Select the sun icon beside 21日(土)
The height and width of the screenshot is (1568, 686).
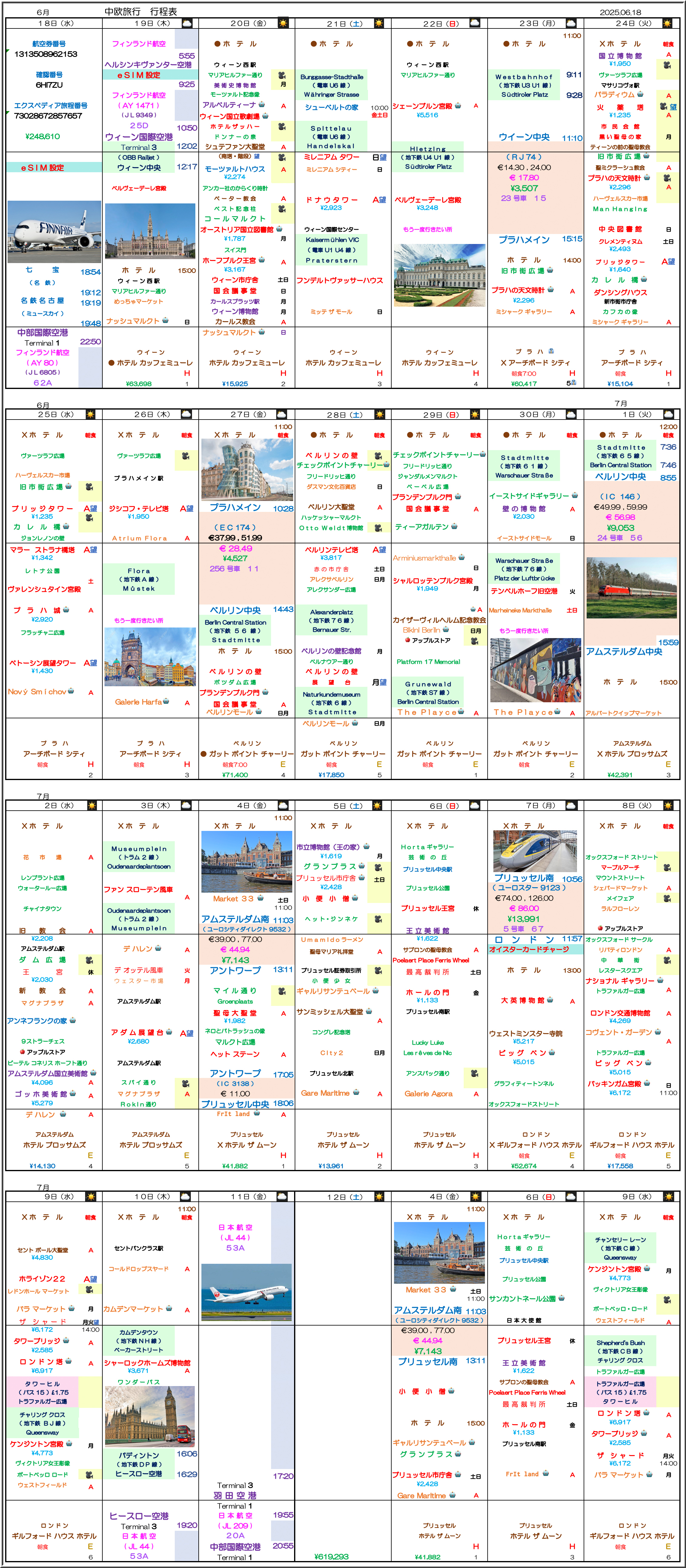(379, 23)
